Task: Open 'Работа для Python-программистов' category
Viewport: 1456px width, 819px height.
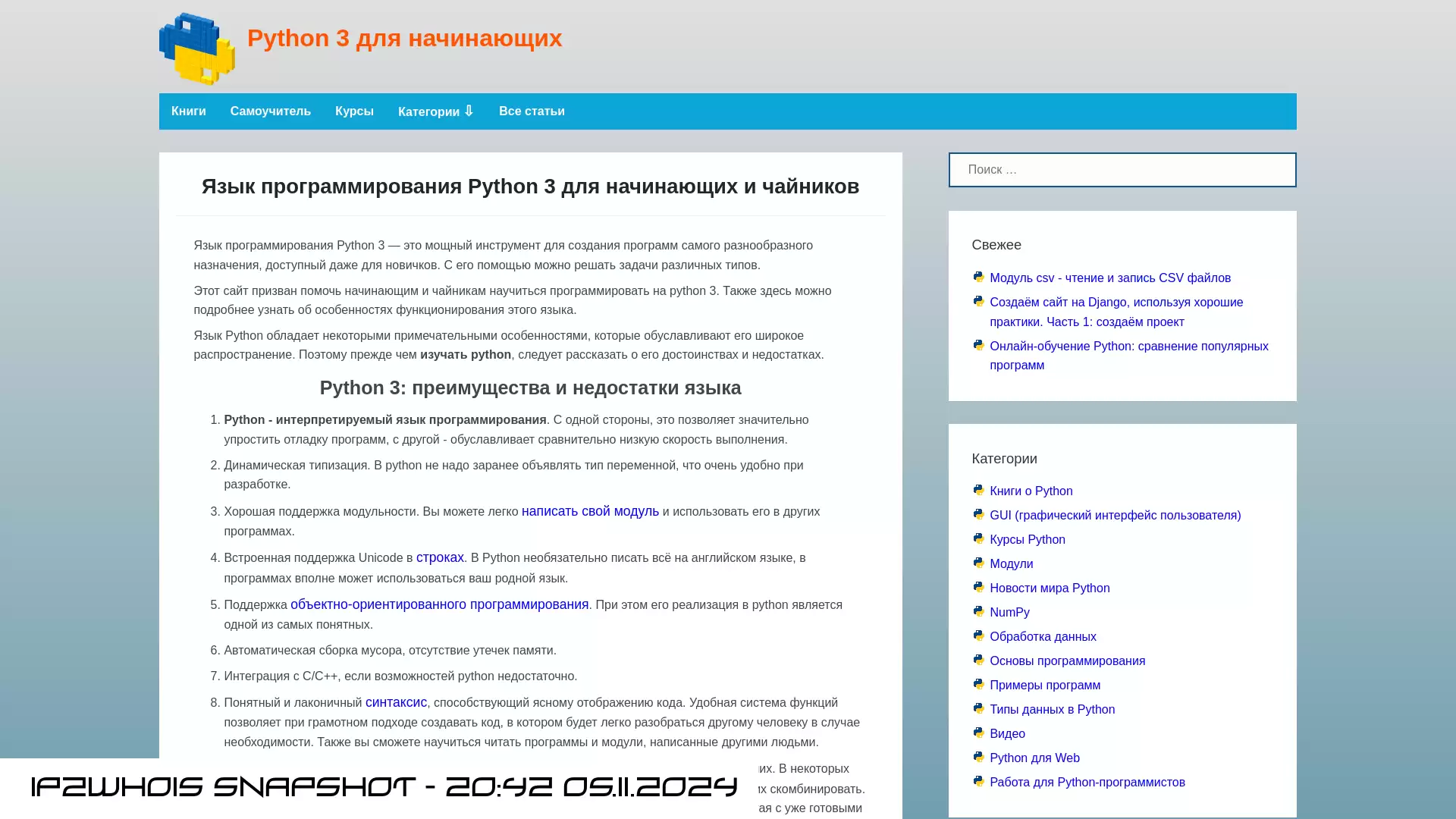Action: point(1087,783)
